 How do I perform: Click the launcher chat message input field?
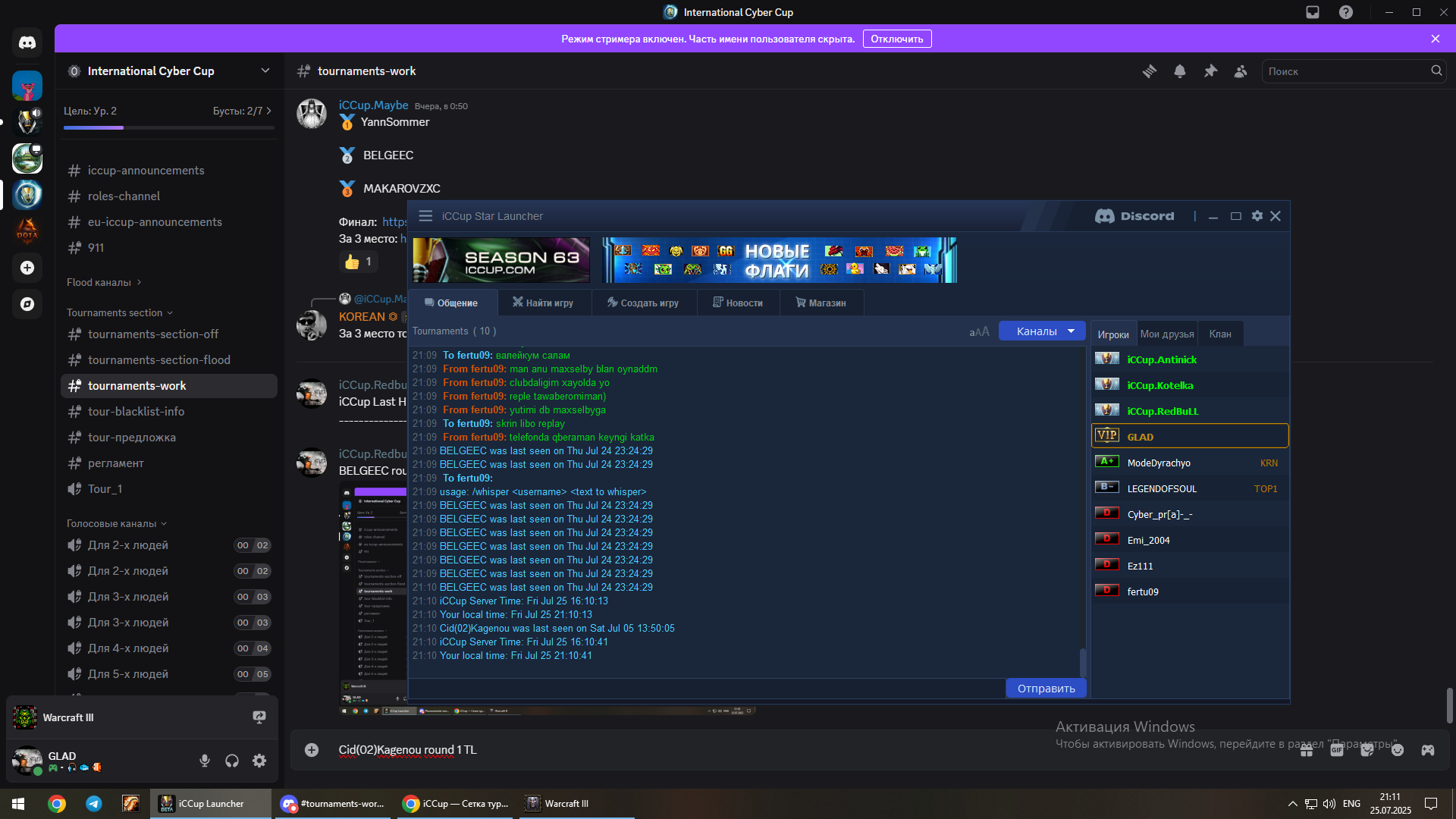coord(707,689)
